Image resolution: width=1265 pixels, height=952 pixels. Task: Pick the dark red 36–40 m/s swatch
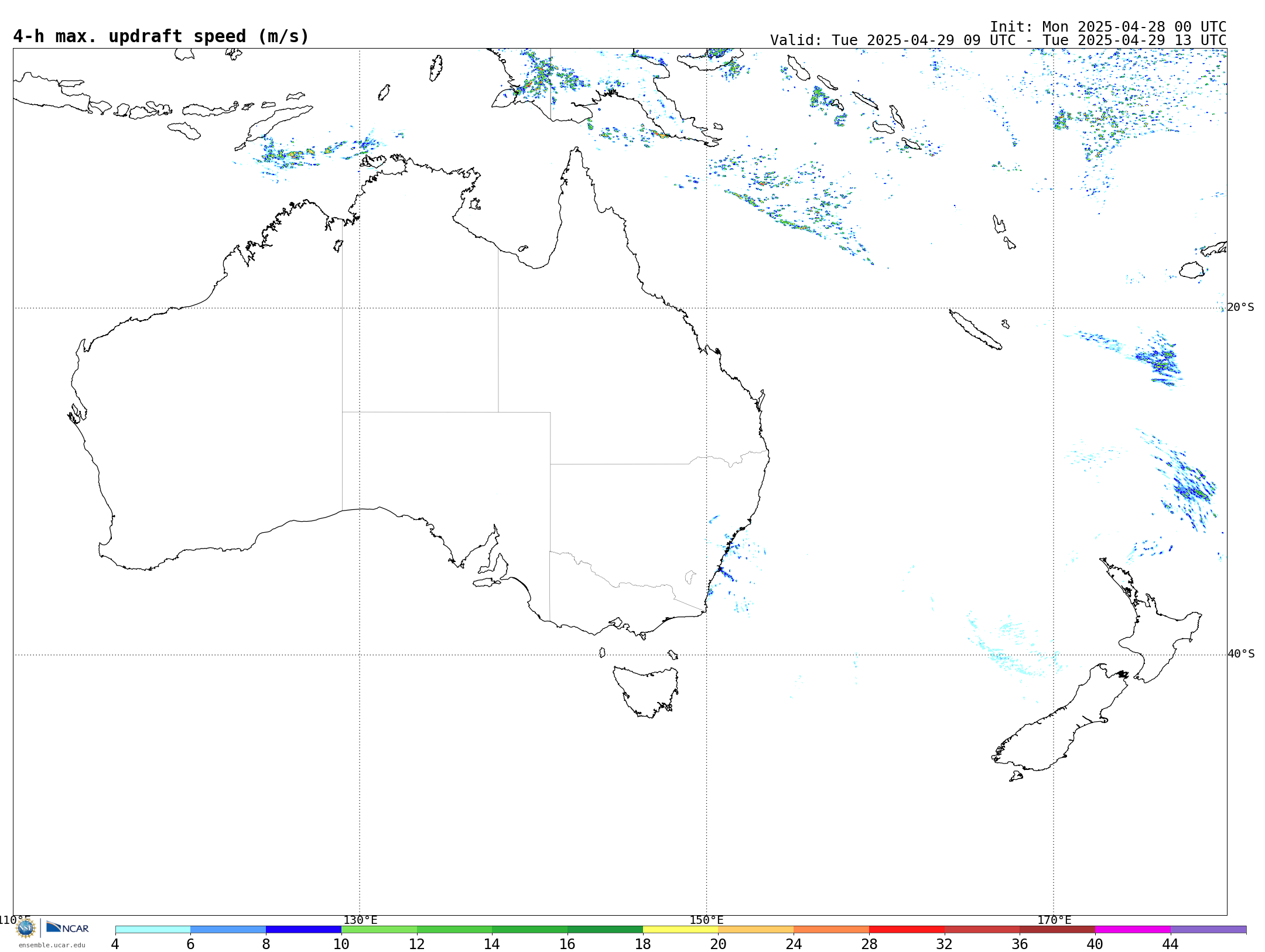coord(1058,929)
